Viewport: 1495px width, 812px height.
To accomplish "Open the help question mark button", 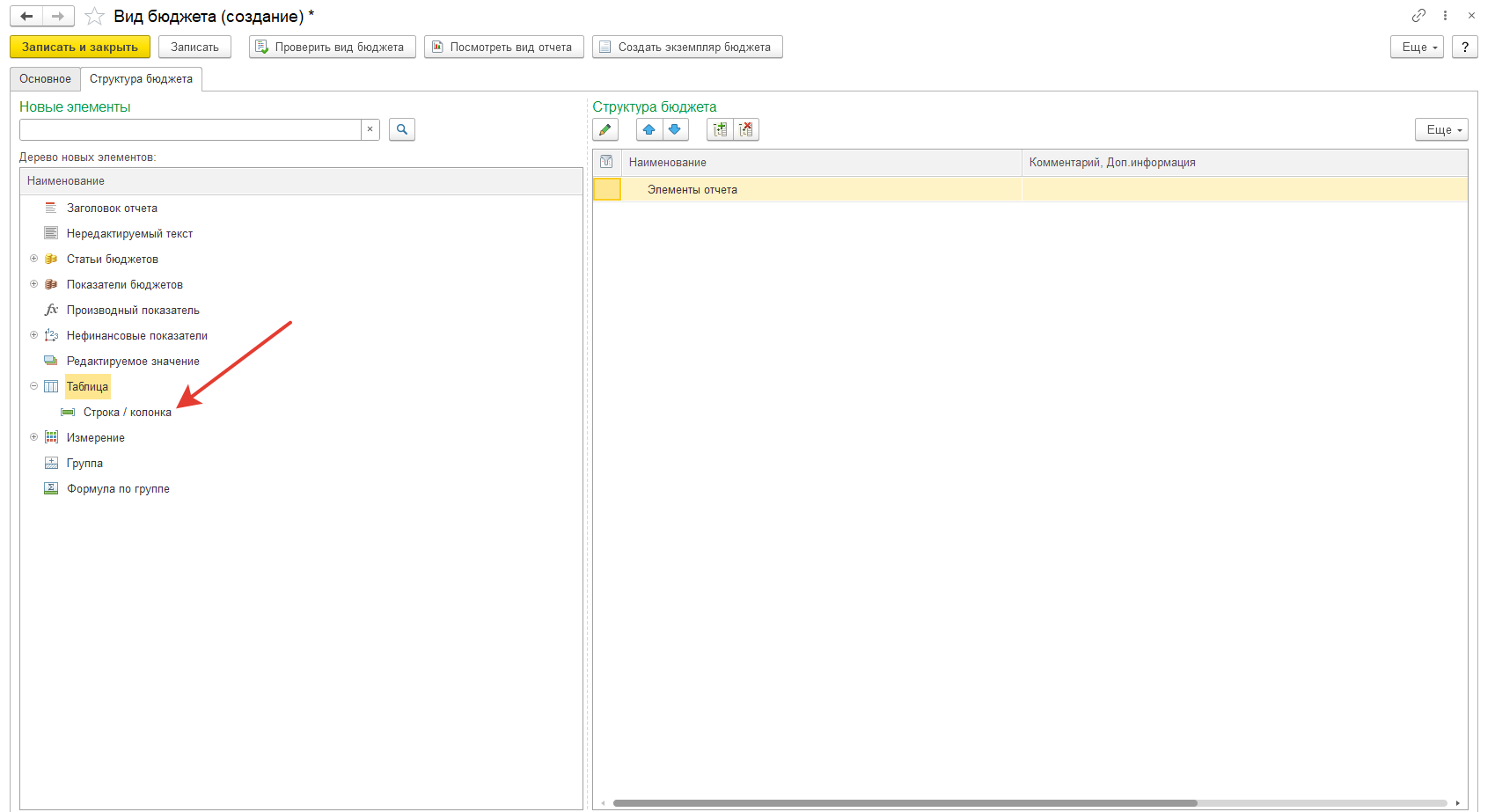I will tap(1464, 48).
